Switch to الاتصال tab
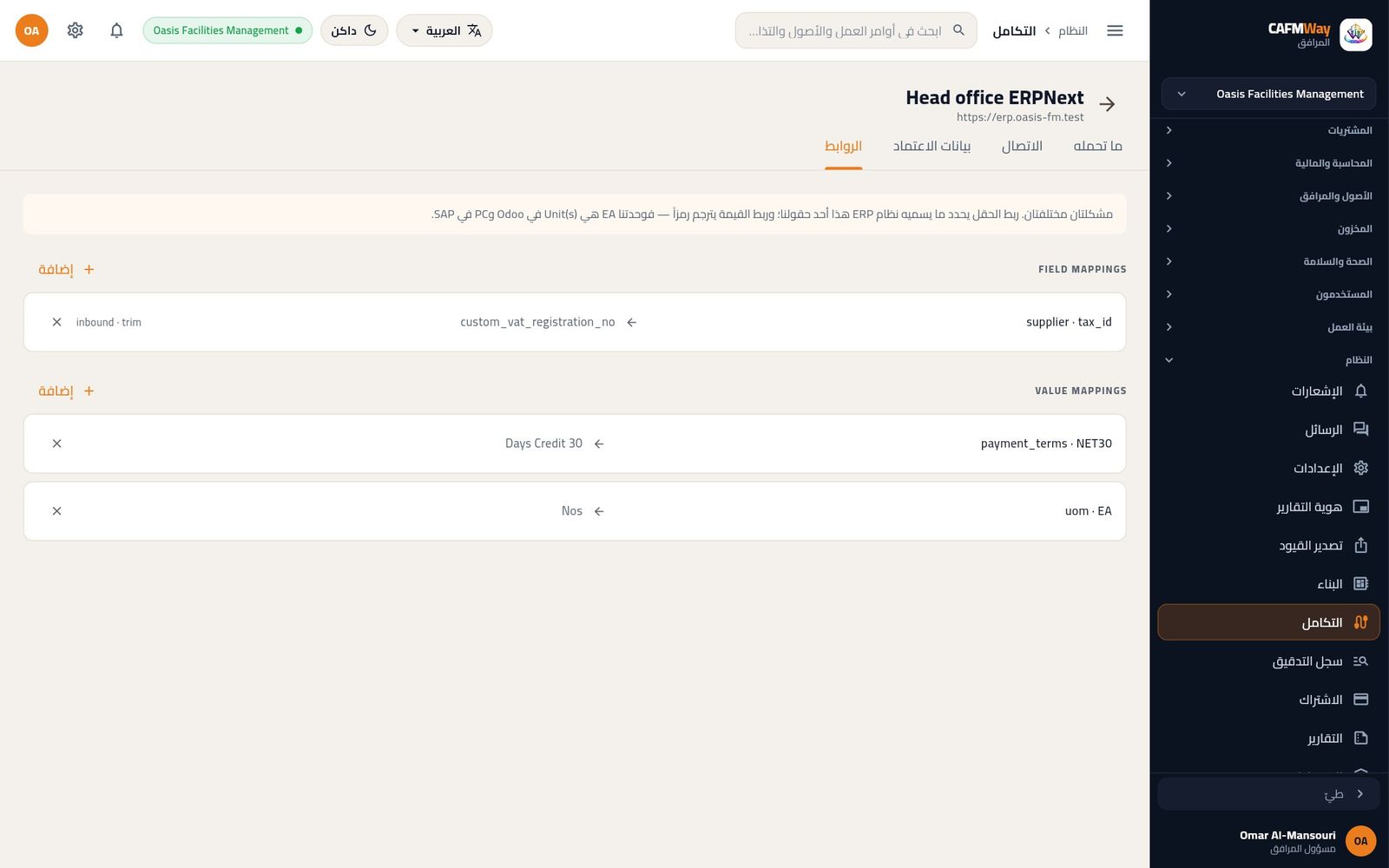Image resolution: width=1389 pixels, height=868 pixels. (1022, 146)
